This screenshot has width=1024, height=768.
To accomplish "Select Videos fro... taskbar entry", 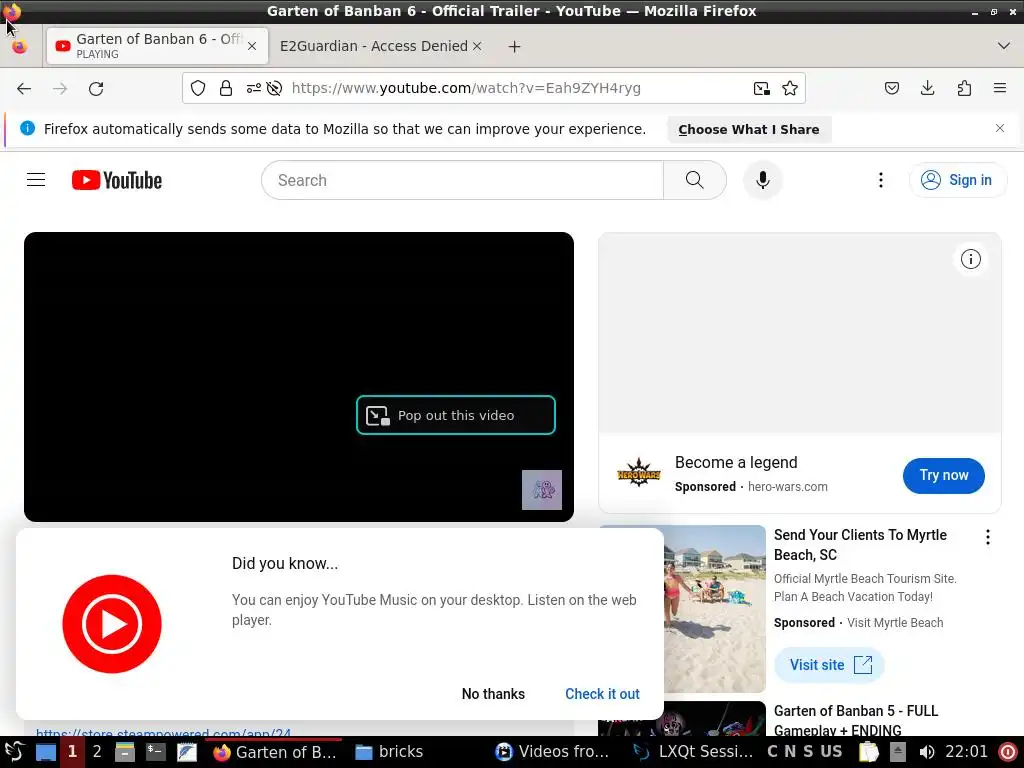I will (x=552, y=752).
